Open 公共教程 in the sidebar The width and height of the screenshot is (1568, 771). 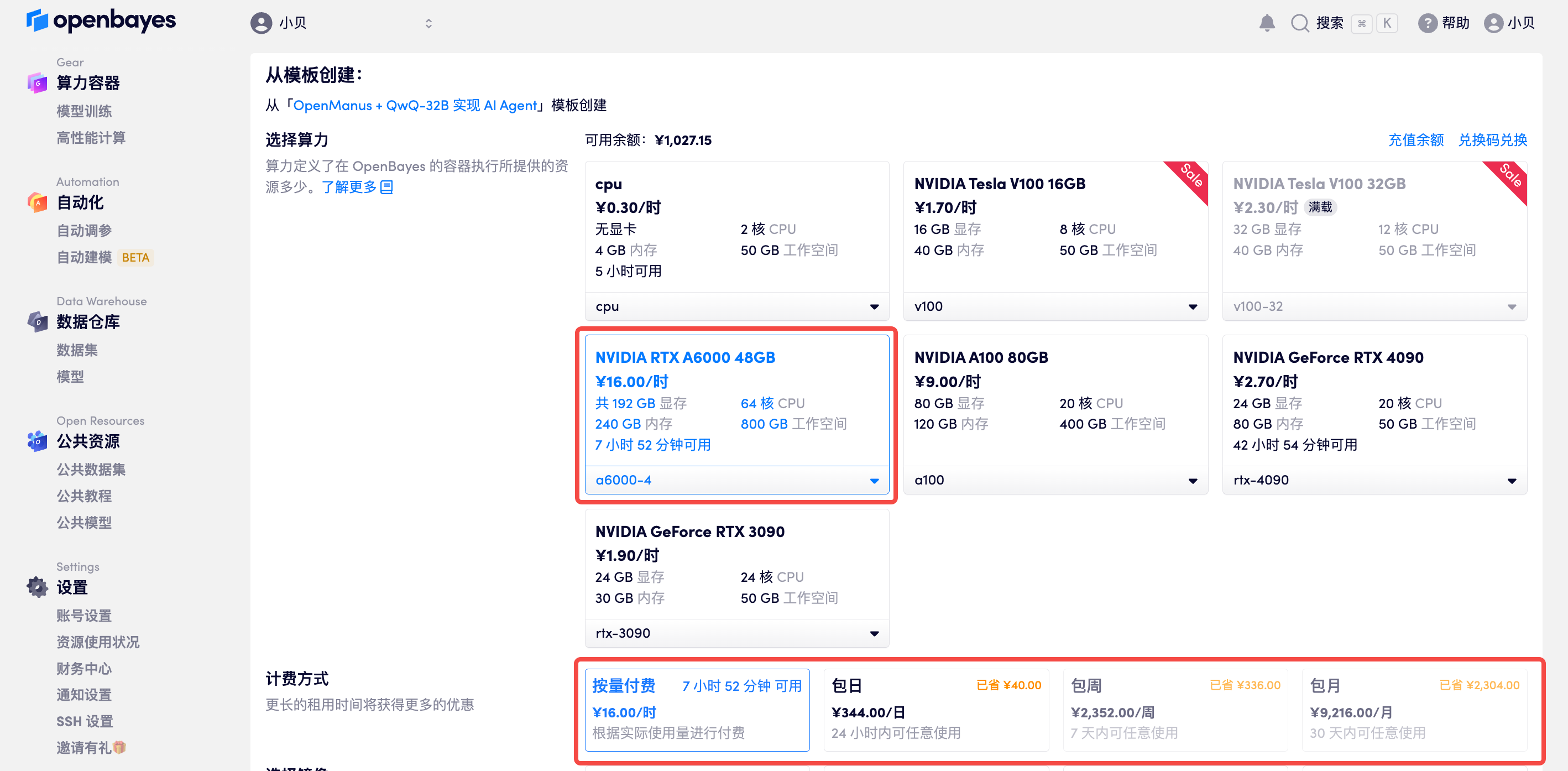pos(84,496)
